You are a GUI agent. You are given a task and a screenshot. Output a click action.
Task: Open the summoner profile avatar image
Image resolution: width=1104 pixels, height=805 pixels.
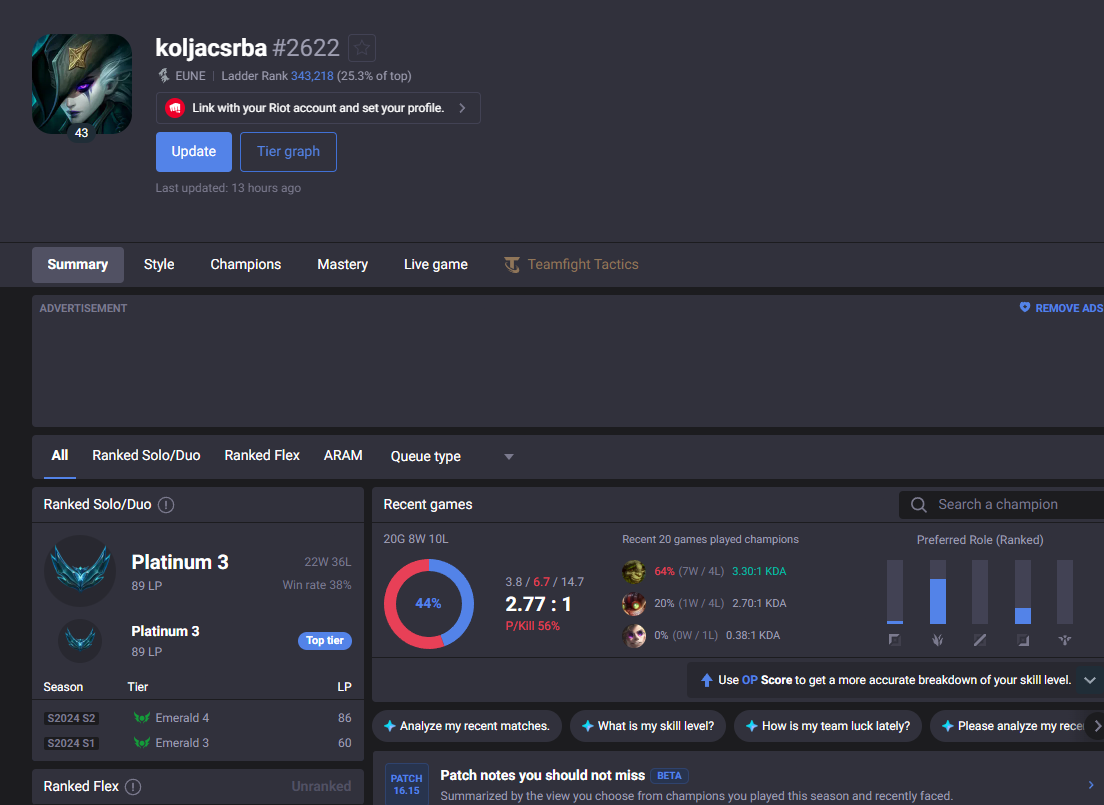point(82,84)
